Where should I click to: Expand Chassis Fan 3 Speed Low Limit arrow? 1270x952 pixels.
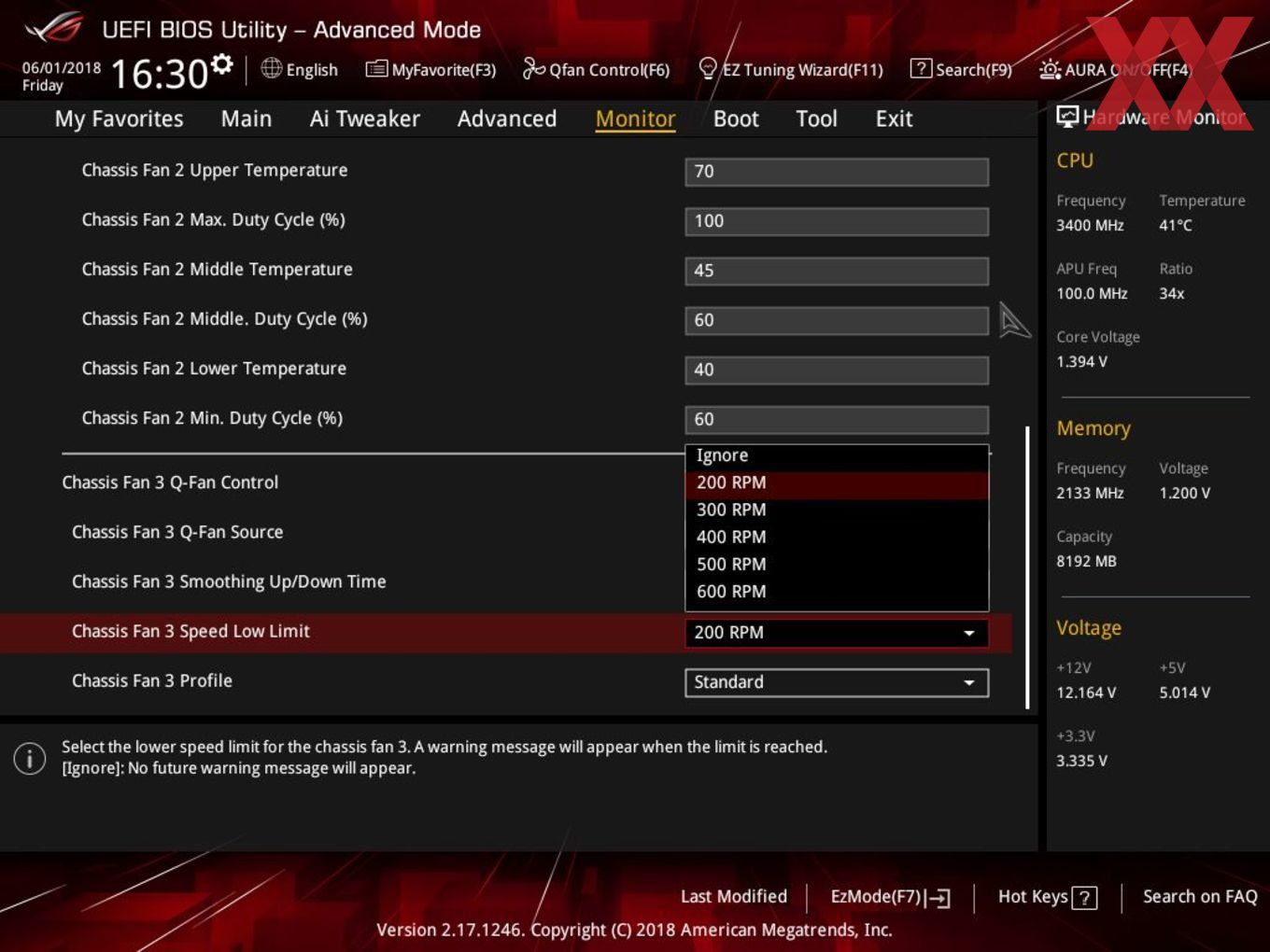(x=969, y=633)
